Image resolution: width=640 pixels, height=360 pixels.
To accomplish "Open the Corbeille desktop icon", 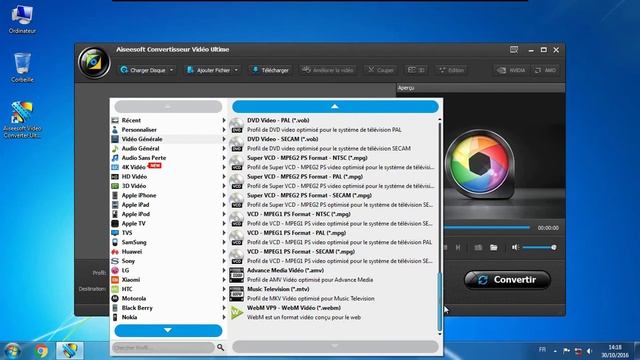I will 22,67.
